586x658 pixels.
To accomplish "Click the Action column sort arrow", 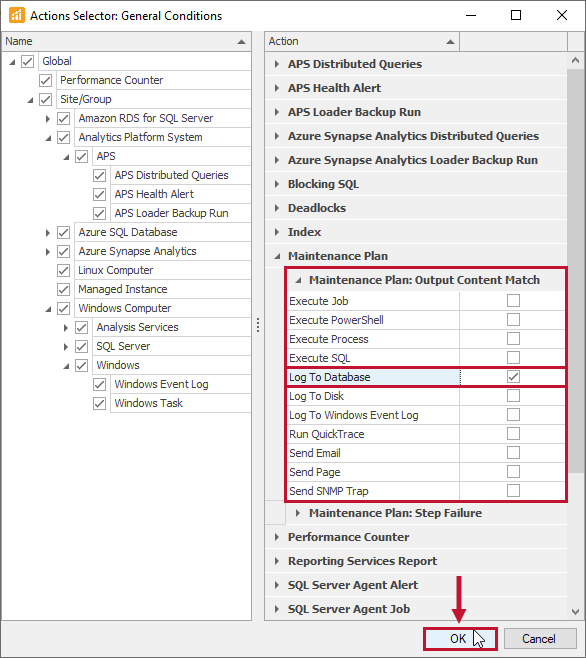I will click(450, 42).
